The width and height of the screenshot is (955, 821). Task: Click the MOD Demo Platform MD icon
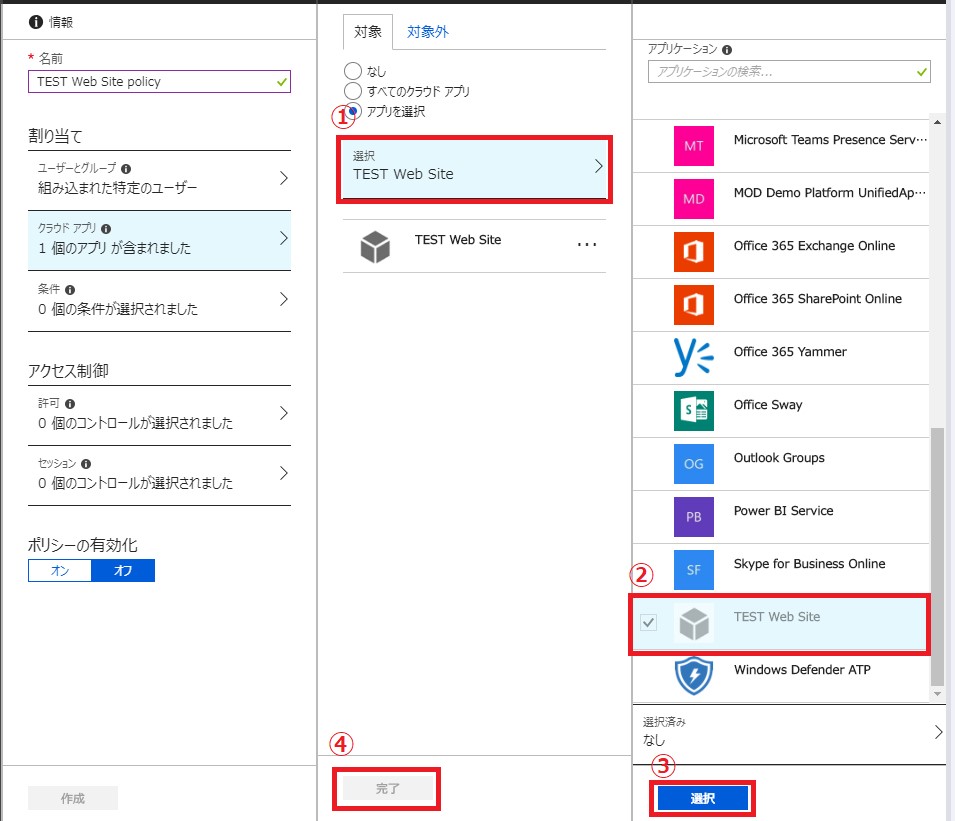[693, 199]
